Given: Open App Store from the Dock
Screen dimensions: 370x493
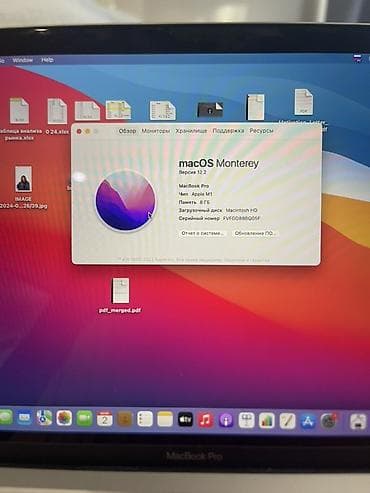Looking at the screenshot, I should click(308, 421).
